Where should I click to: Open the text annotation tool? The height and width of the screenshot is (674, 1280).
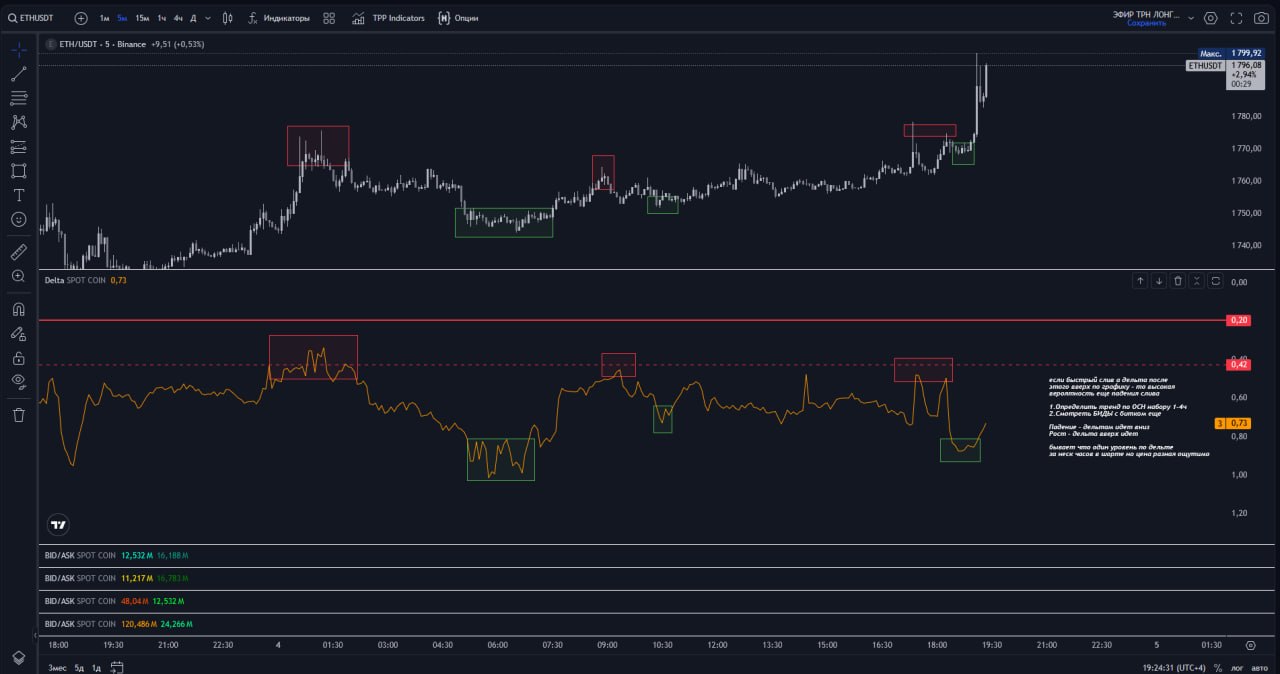pos(18,195)
